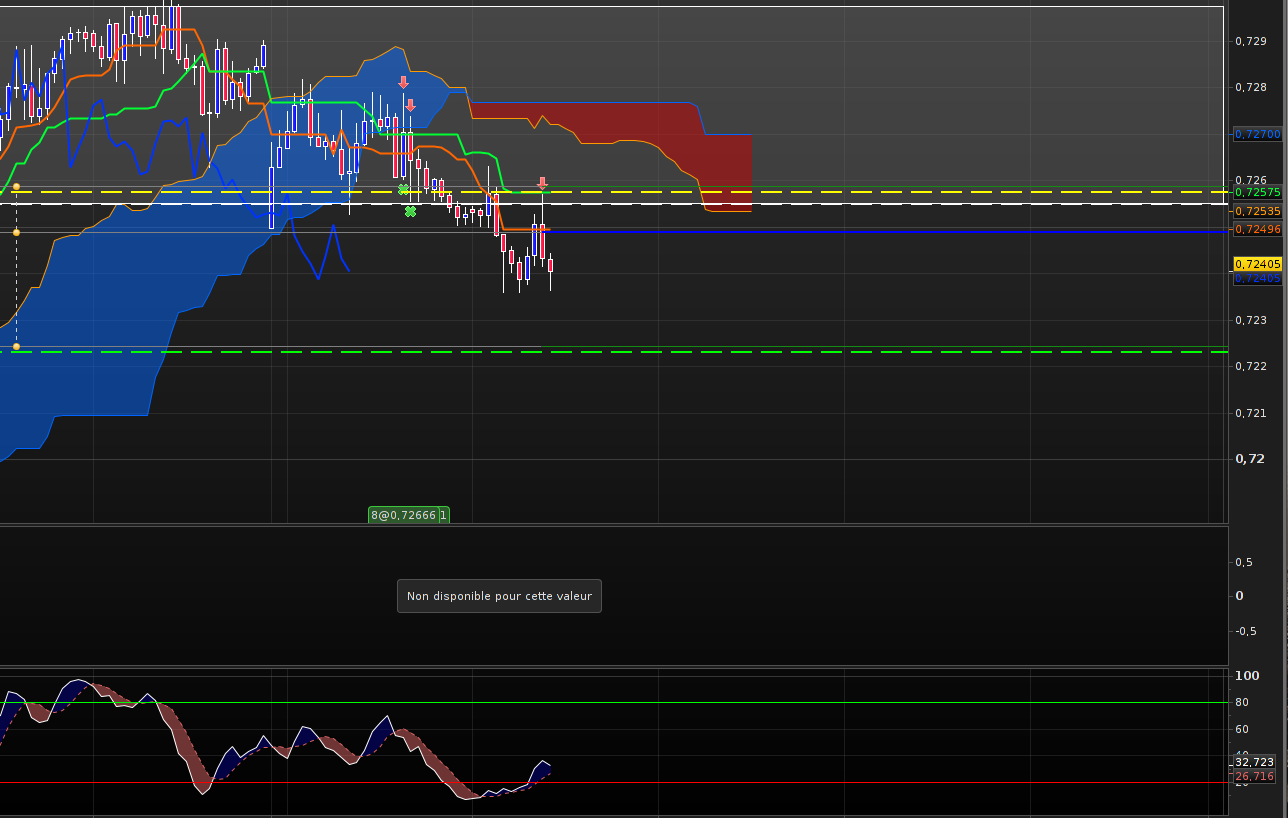
Task: Click the 0,723 price axis label
Action: click(1251, 320)
